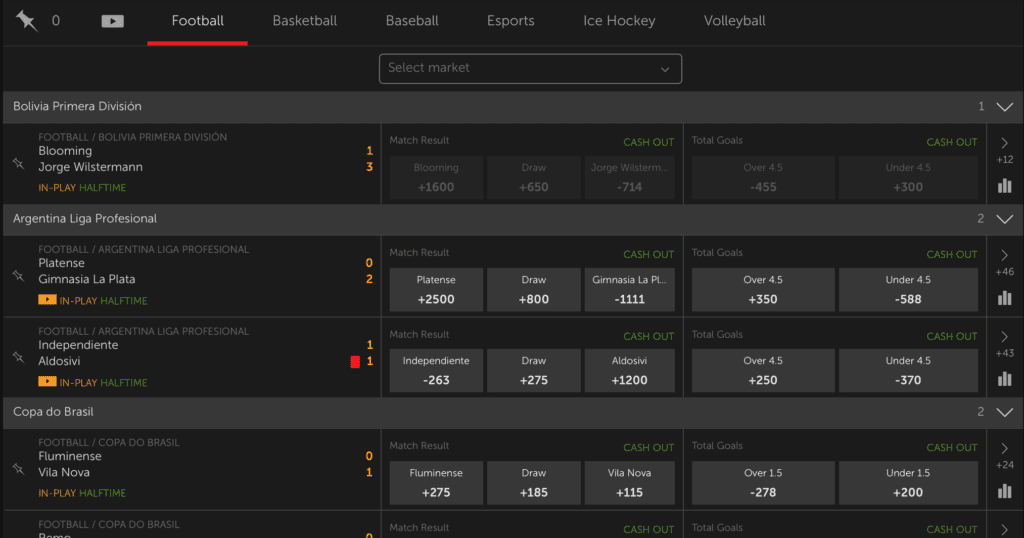
Task: Pin the Platense vs Gimnasia La Plata match
Action: [x=18, y=276]
